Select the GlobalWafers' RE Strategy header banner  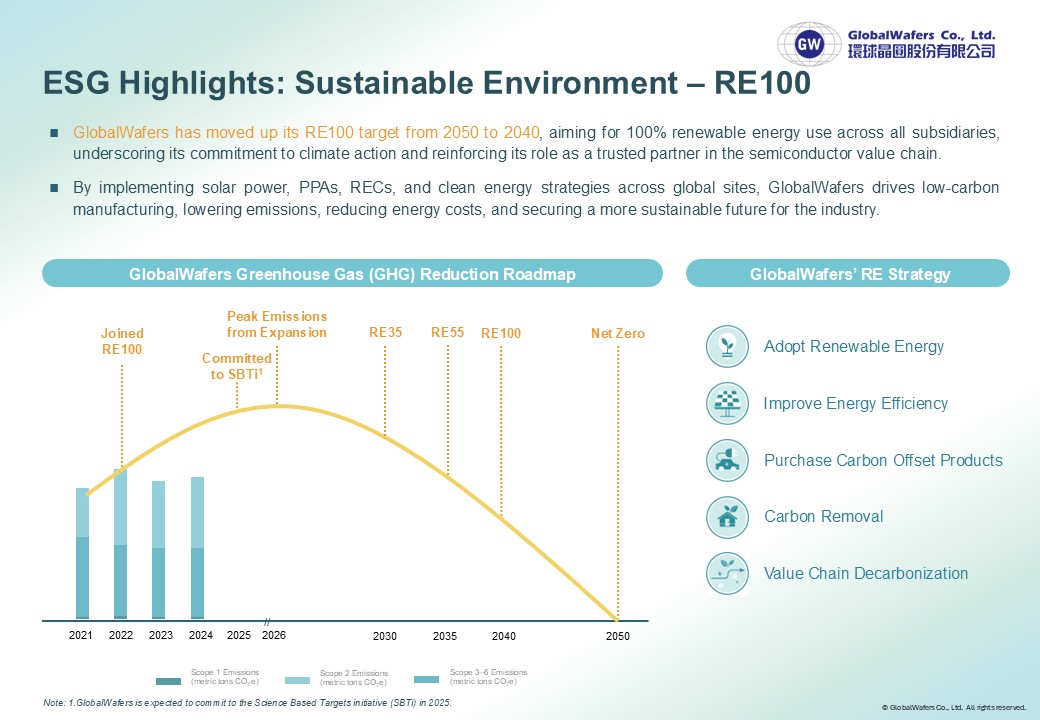848,274
